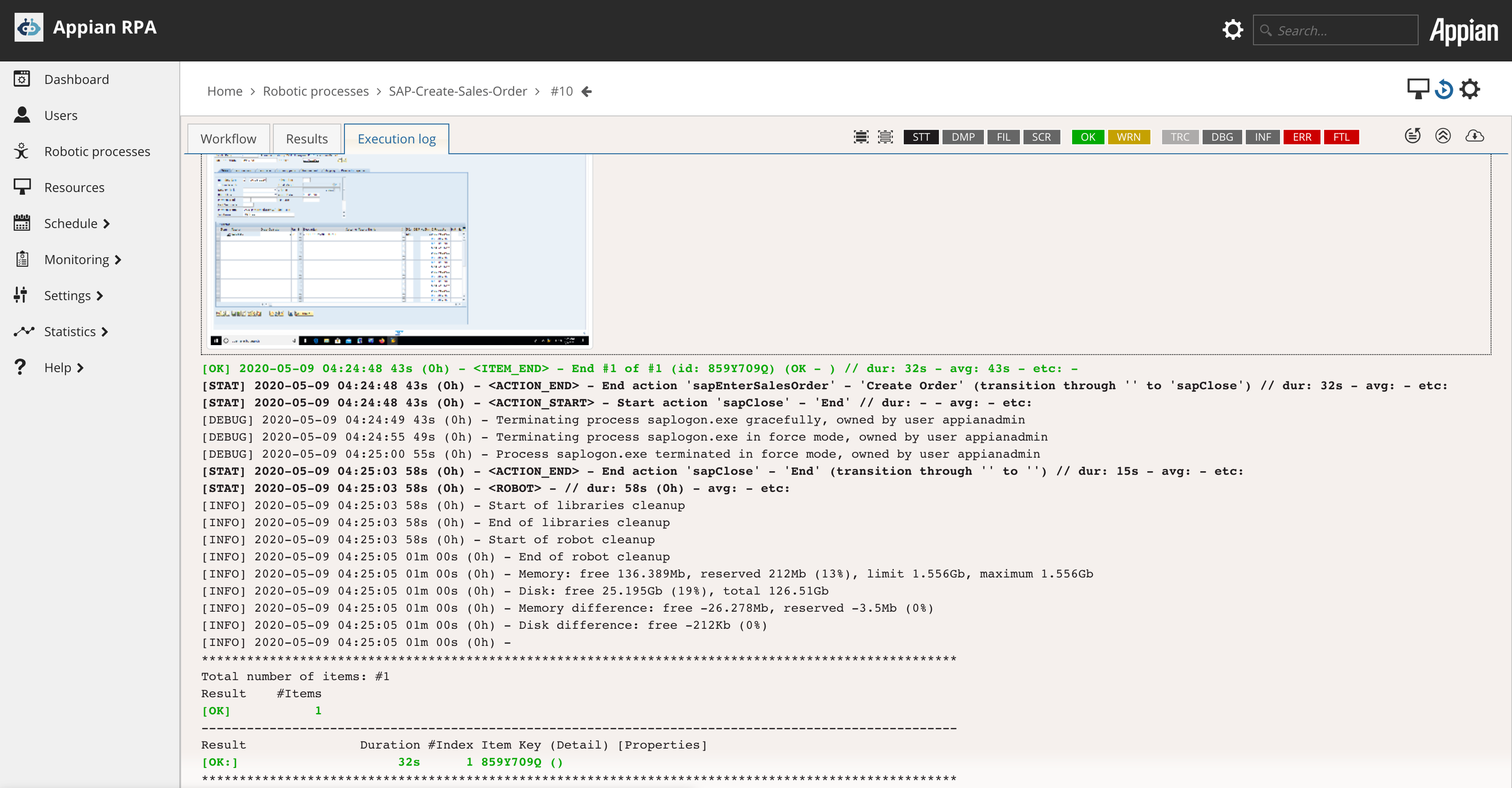Click the search magnifier icon
This screenshot has height=788, width=1512.
tap(1266, 30)
